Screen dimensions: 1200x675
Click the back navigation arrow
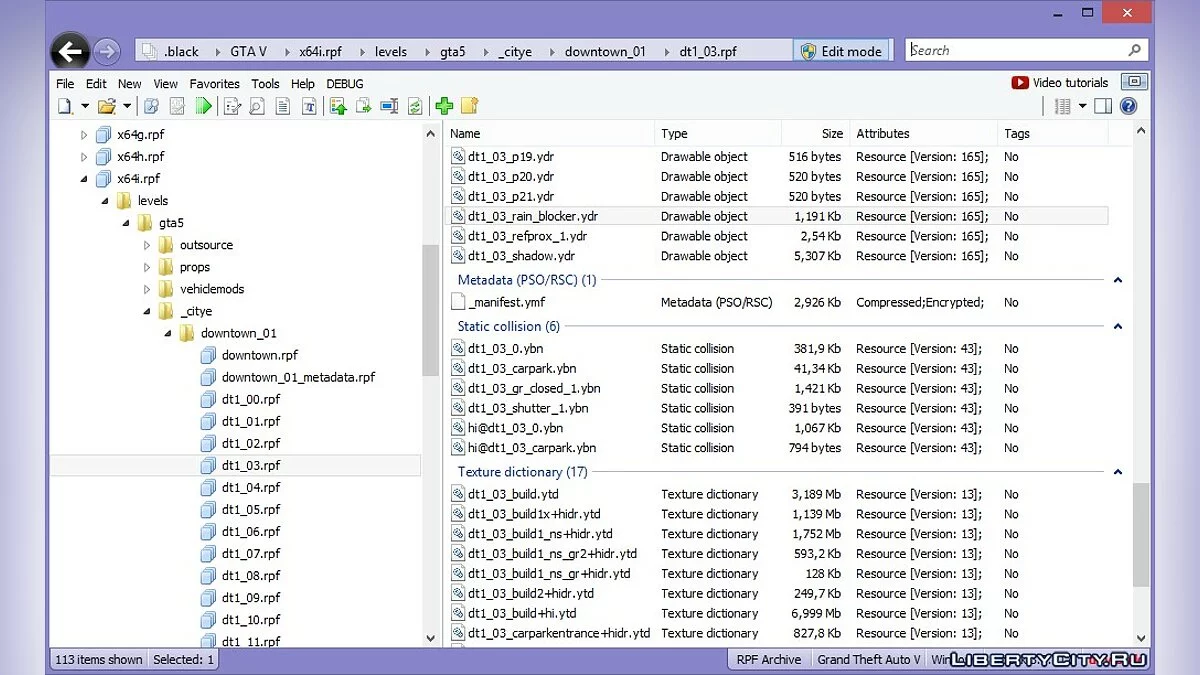click(x=70, y=51)
